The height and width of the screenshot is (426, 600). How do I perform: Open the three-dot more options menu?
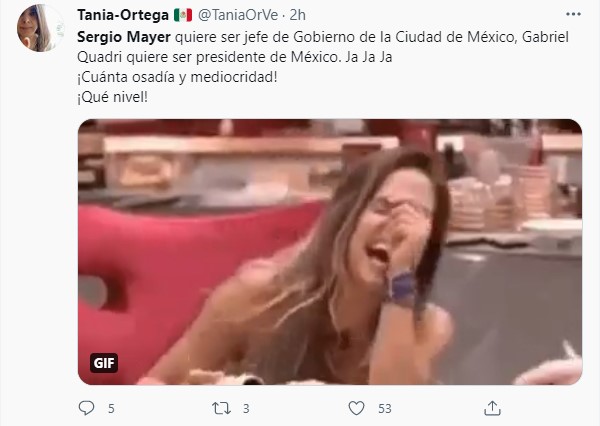click(x=573, y=15)
